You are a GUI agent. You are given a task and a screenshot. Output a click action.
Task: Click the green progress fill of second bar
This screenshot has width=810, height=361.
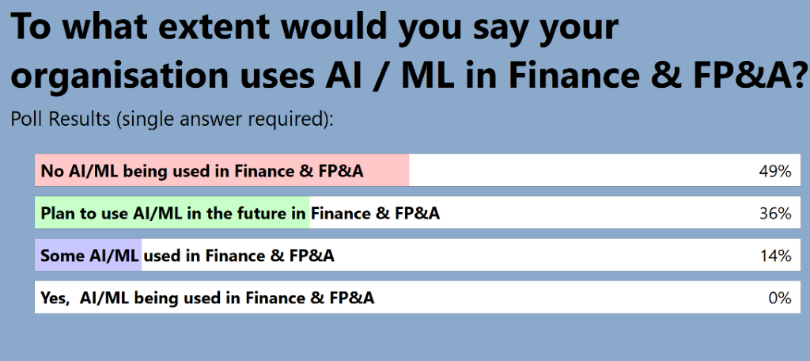click(173, 212)
